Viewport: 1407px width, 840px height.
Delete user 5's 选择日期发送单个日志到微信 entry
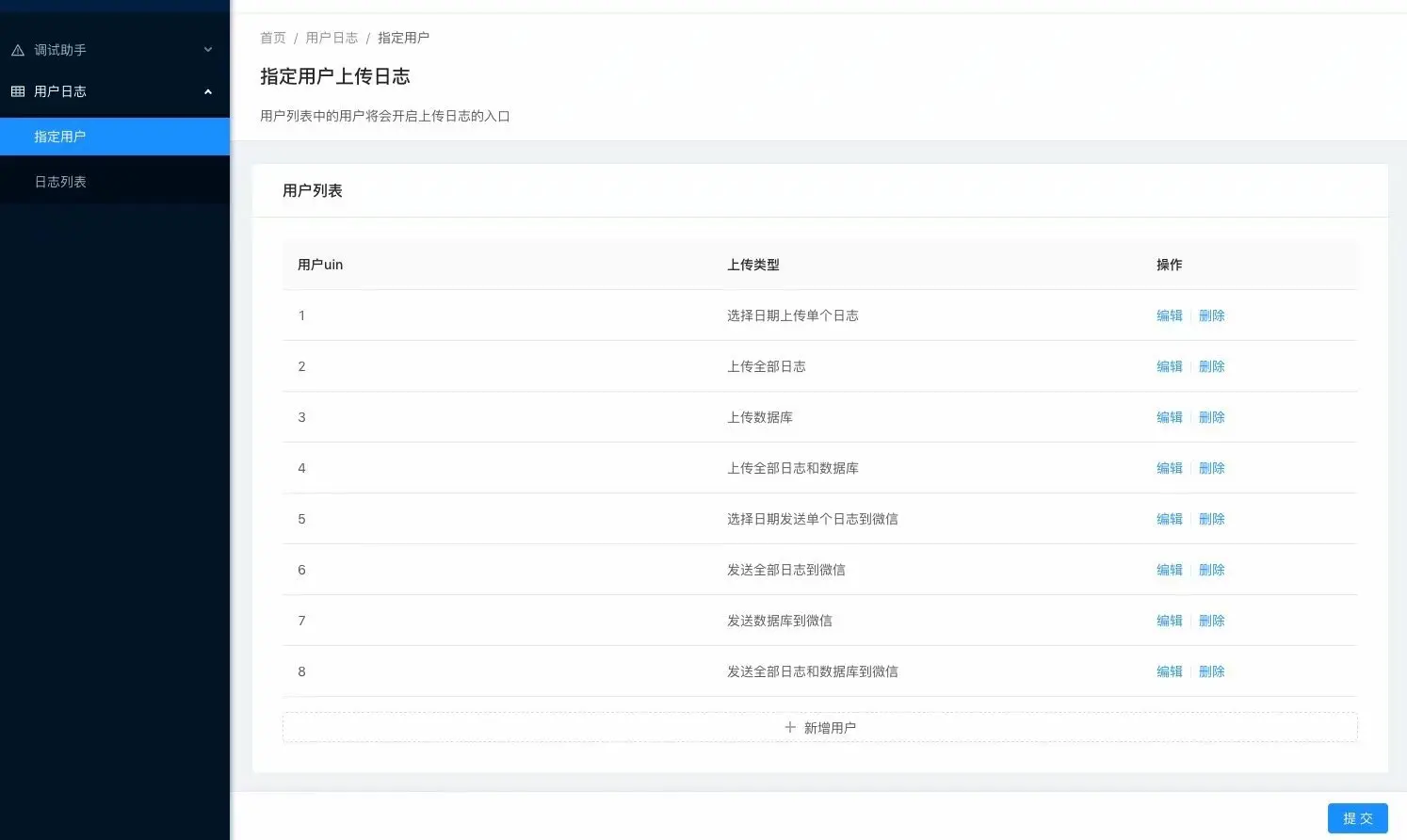[x=1212, y=519]
